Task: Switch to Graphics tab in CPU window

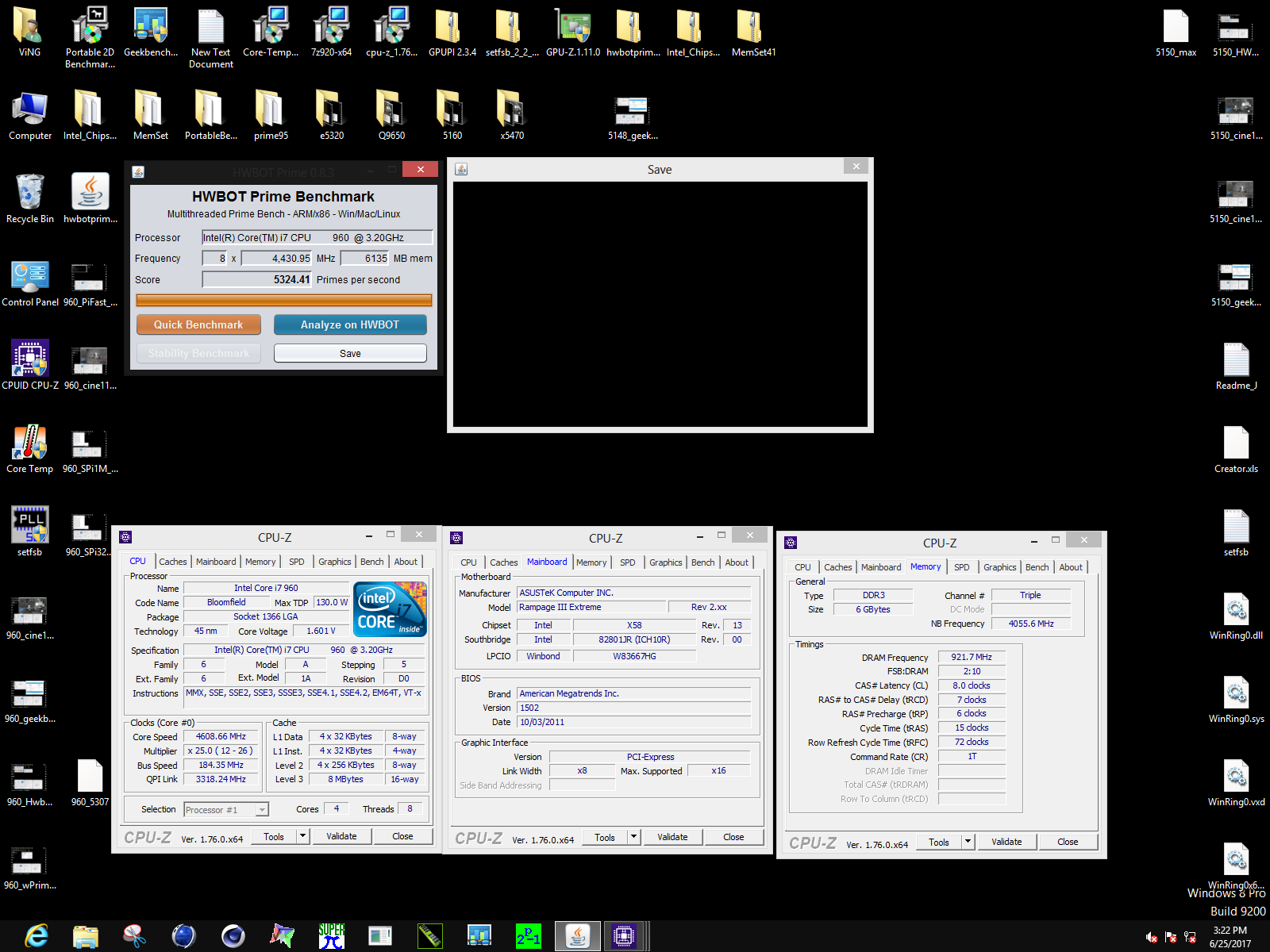Action: [x=334, y=562]
